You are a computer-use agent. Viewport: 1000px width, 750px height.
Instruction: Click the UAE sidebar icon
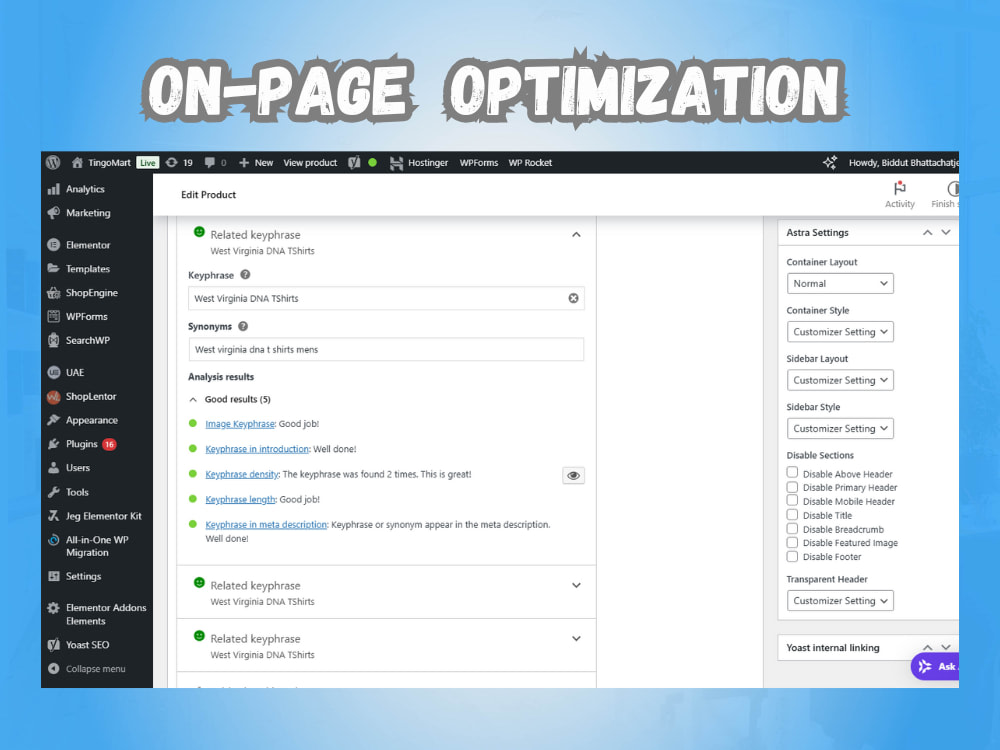pyautogui.click(x=54, y=372)
